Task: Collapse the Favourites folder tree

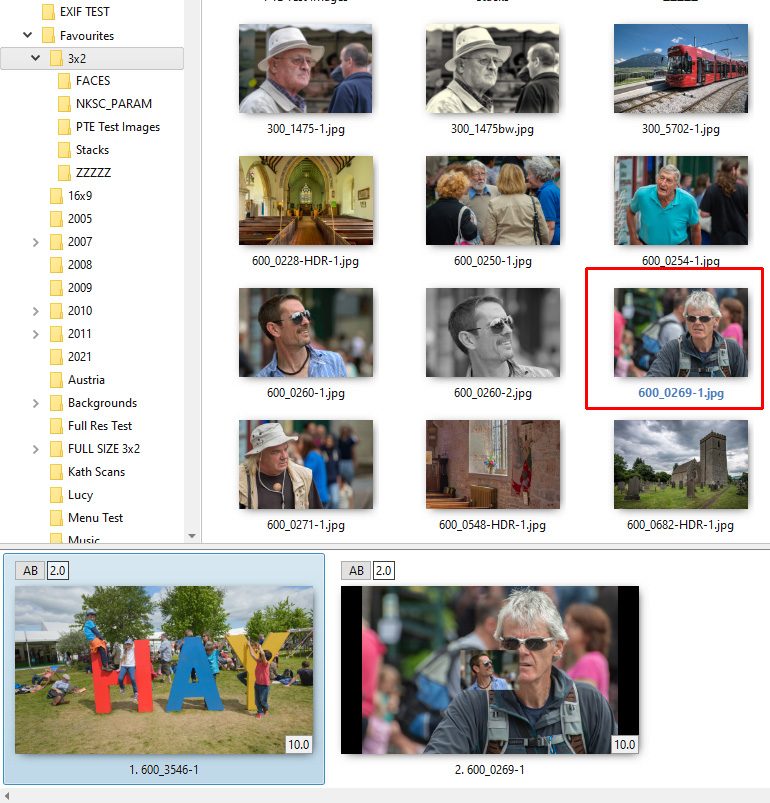Action: tap(28, 35)
